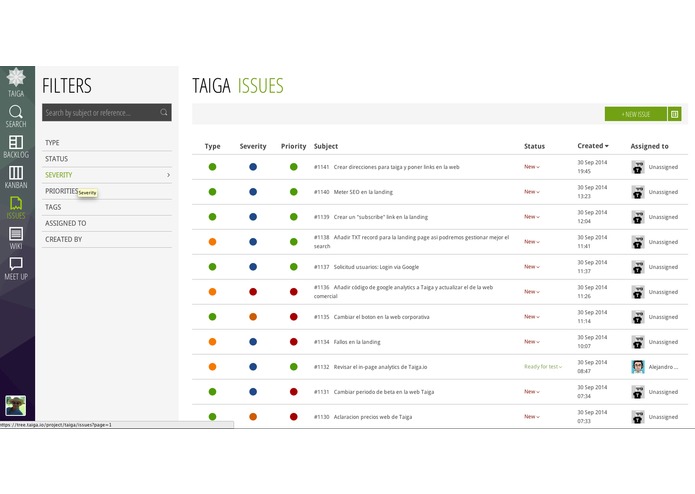Open the New status dropdown for #1139
Screen dimensions: 695x494
pyautogui.click(x=532, y=217)
